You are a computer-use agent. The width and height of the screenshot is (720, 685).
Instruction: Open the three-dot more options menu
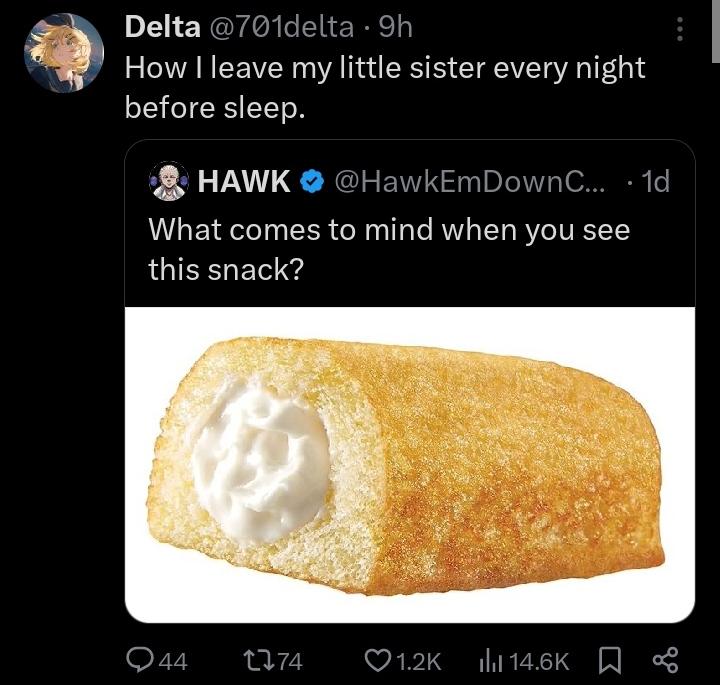[681, 29]
